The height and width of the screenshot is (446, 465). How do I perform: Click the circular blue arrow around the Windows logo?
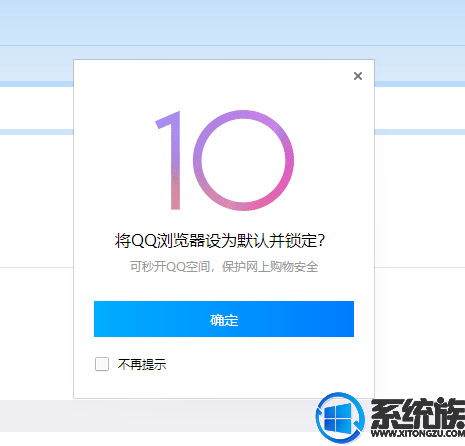point(340,418)
